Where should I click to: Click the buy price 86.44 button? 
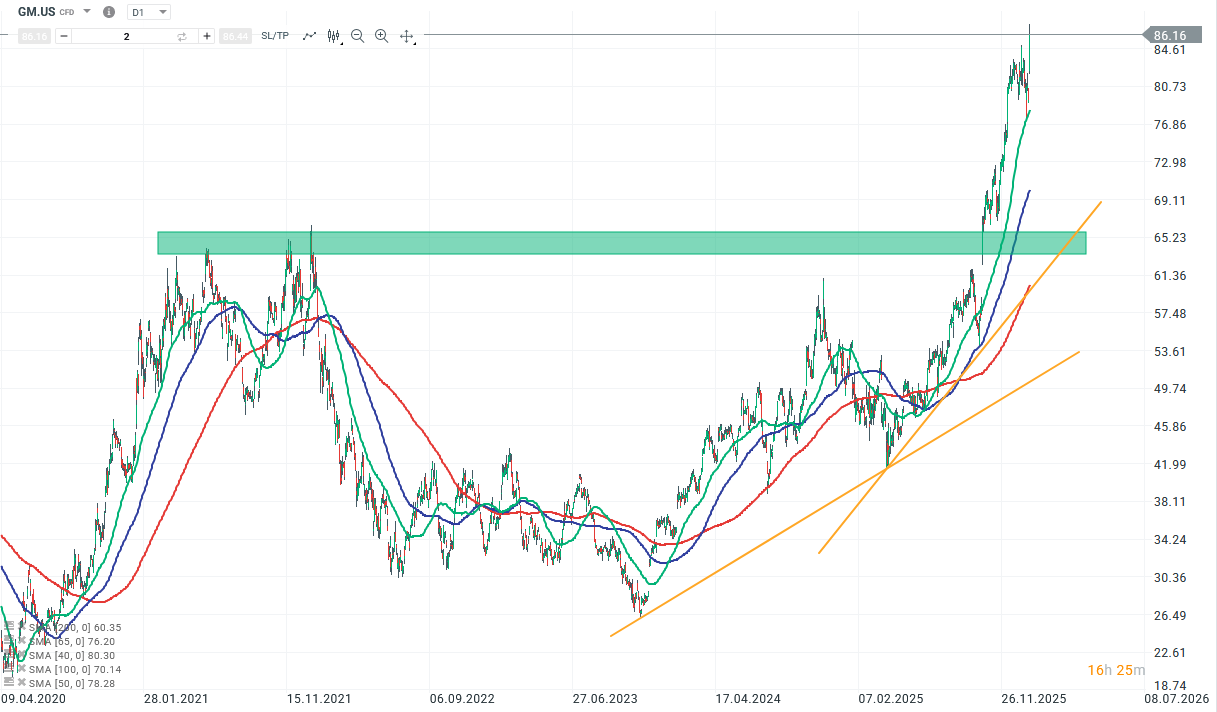pyautogui.click(x=235, y=35)
